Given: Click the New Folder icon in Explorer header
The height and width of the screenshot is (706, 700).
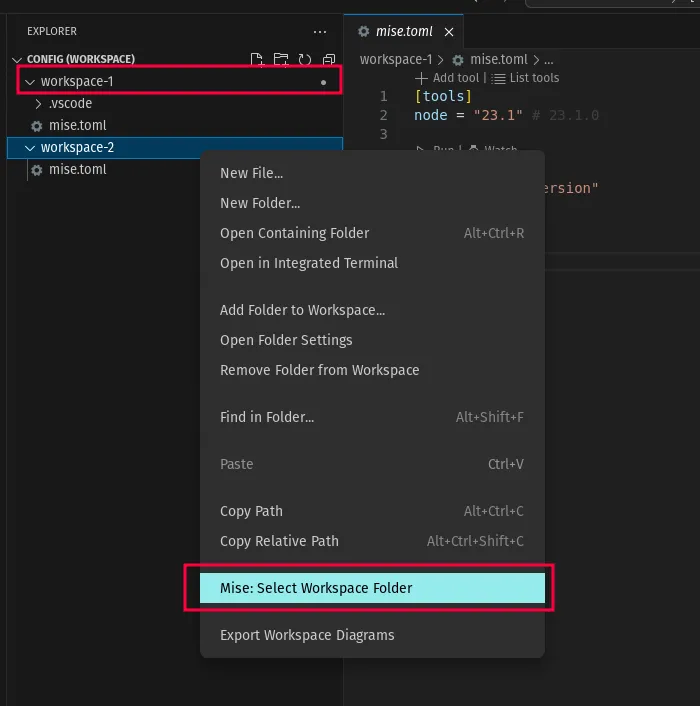Looking at the screenshot, I should tap(281, 60).
